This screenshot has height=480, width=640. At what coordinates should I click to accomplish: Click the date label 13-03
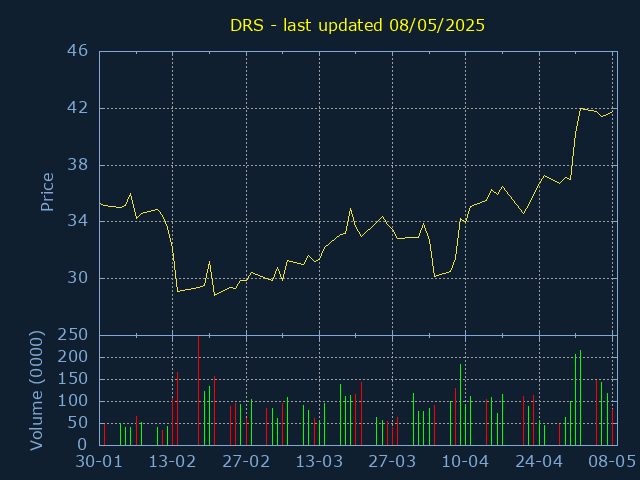319,462
